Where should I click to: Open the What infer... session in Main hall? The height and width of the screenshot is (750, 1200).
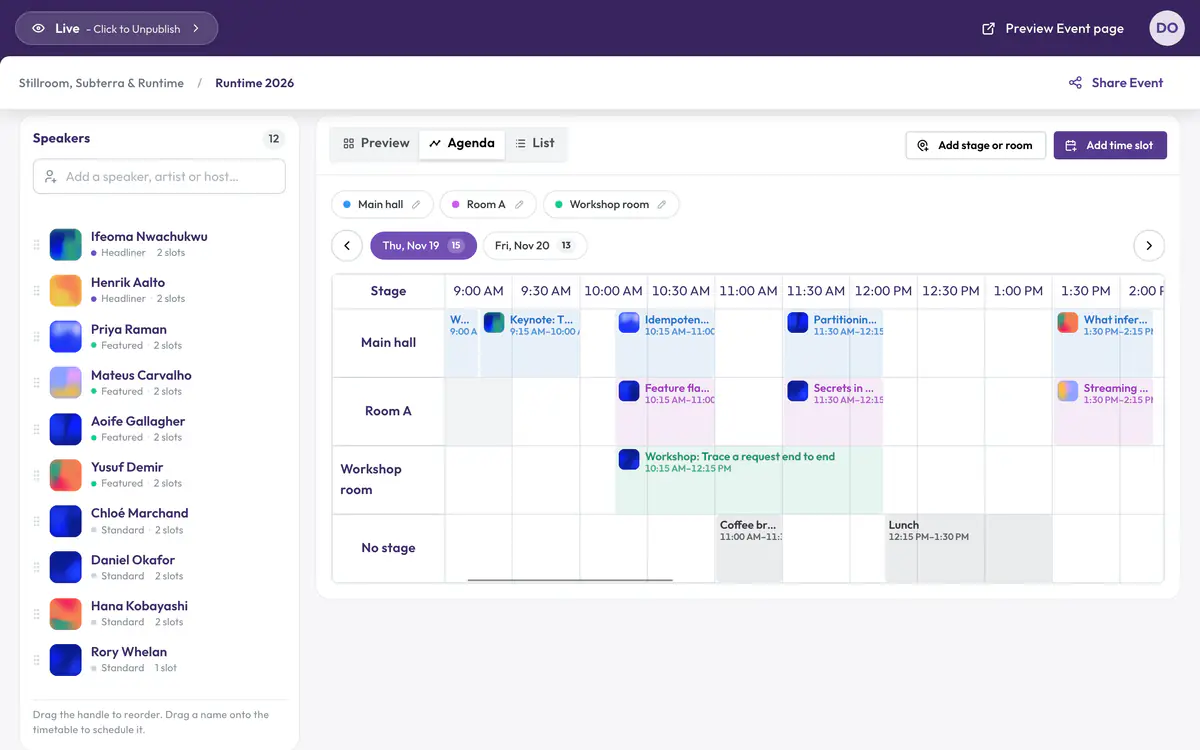tap(1103, 343)
